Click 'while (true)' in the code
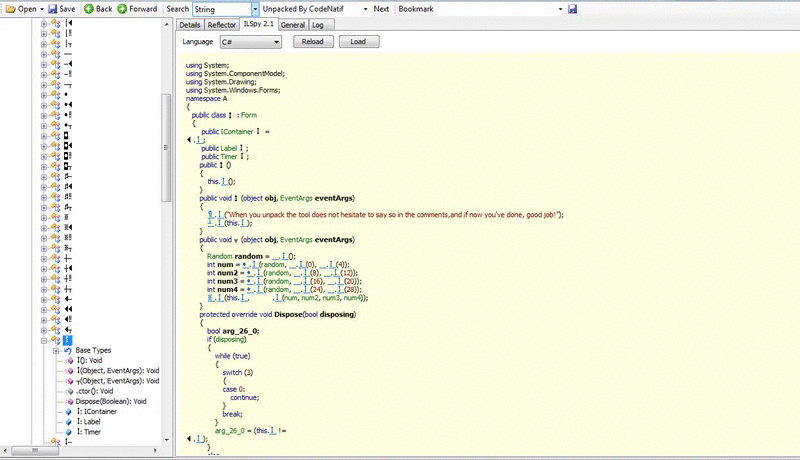Image resolution: width=800 pixels, height=460 pixels. [x=232, y=356]
